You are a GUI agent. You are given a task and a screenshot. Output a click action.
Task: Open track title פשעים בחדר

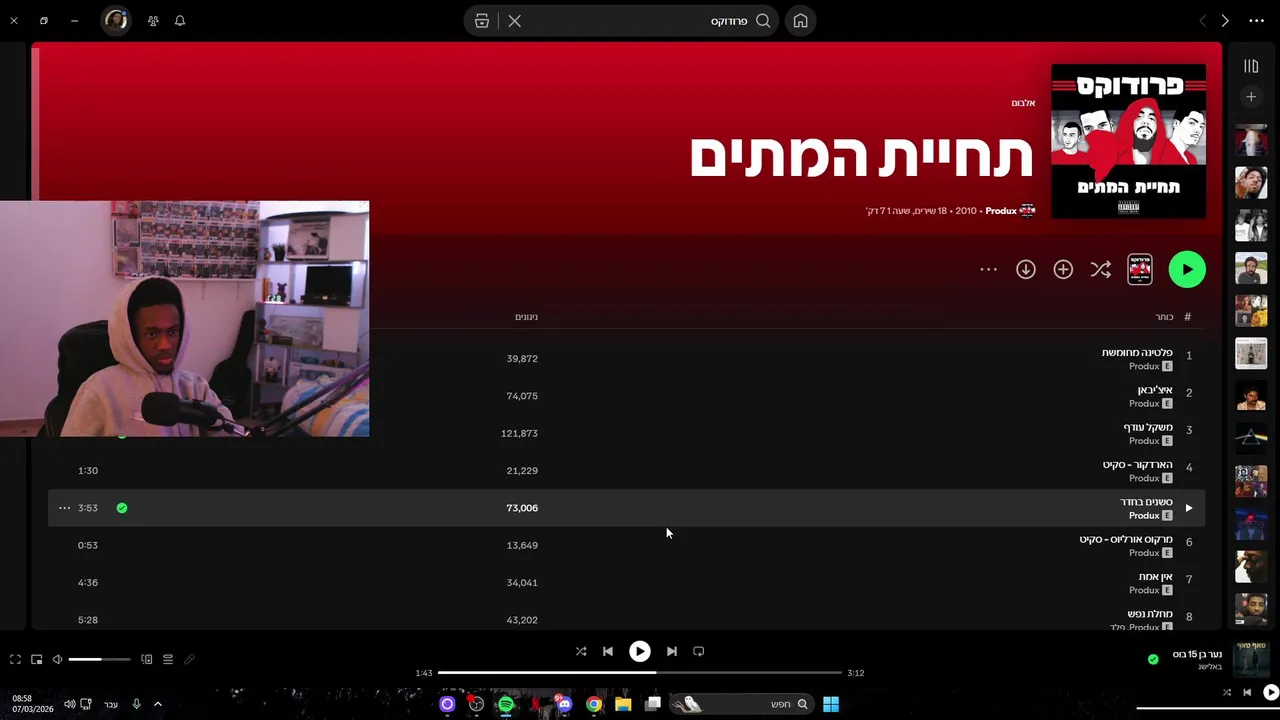[1146, 502]
